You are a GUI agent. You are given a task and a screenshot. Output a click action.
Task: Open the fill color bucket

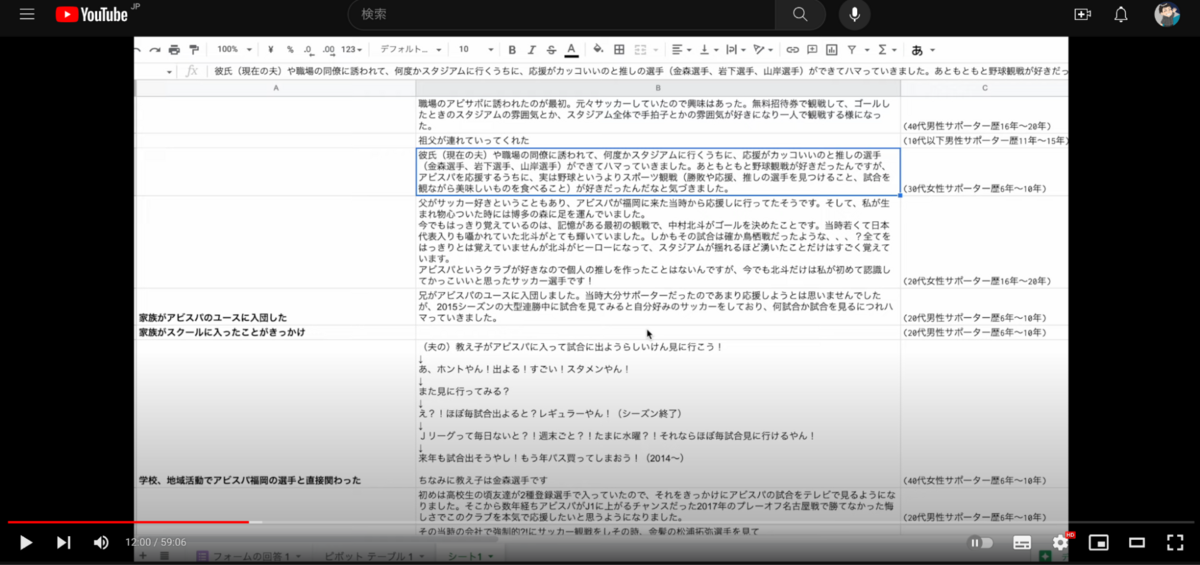point(598,49)
